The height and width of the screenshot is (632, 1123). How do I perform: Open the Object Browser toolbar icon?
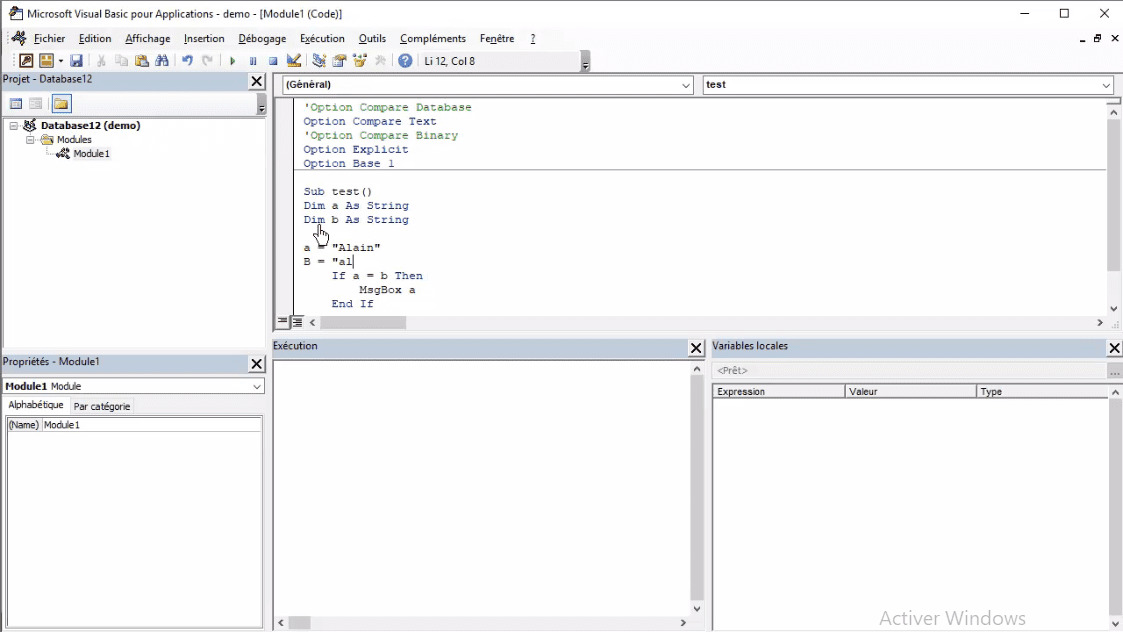(360, 61)
